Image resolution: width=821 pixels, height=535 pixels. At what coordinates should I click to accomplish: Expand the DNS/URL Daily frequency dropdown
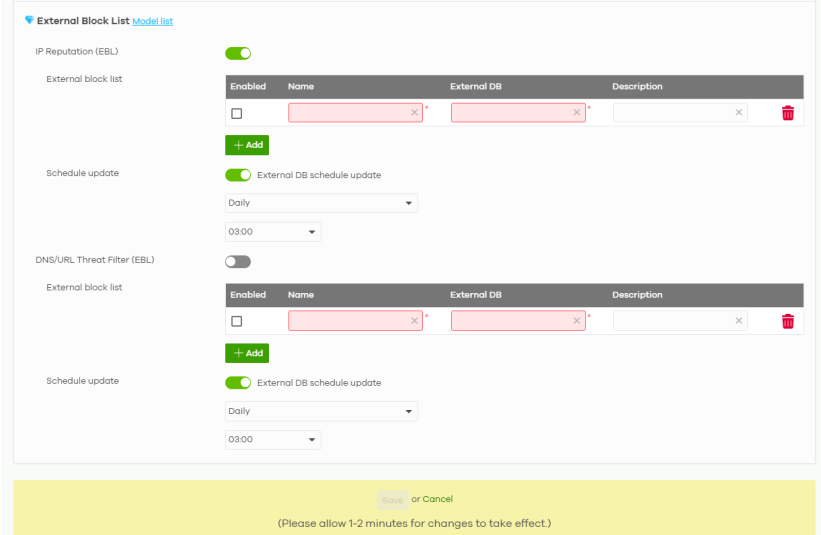pyautogui.click(x=321, y=411)
